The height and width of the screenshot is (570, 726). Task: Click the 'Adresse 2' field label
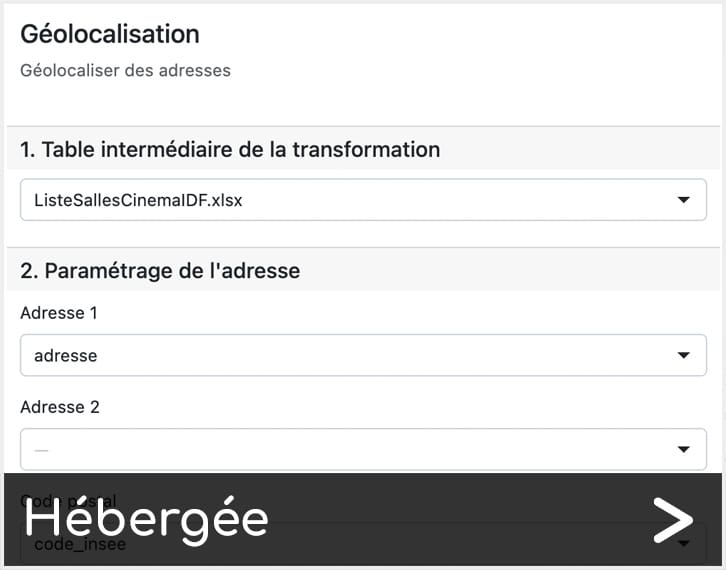tap(60, 407)
